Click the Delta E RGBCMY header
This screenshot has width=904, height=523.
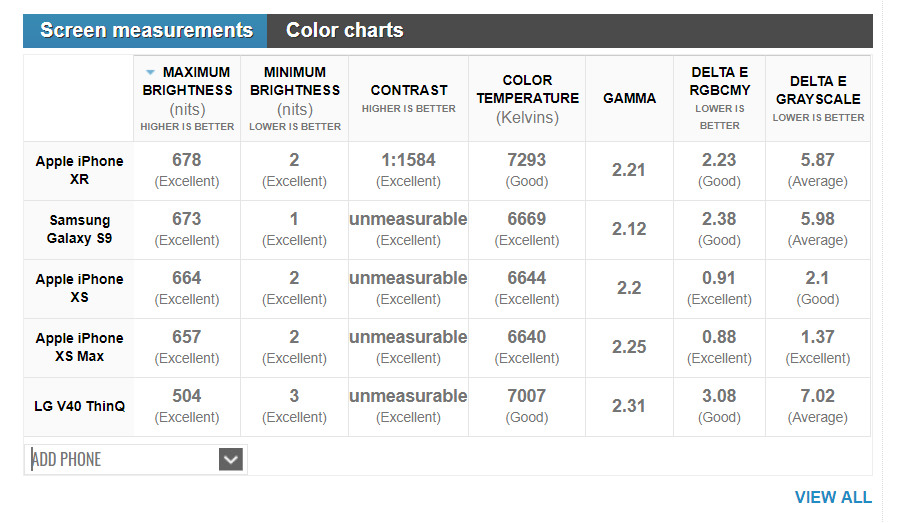[720, 81]
